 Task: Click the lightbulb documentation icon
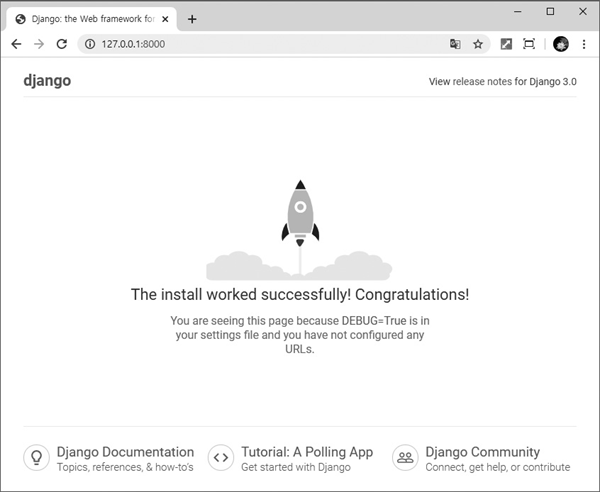[36, 458]
